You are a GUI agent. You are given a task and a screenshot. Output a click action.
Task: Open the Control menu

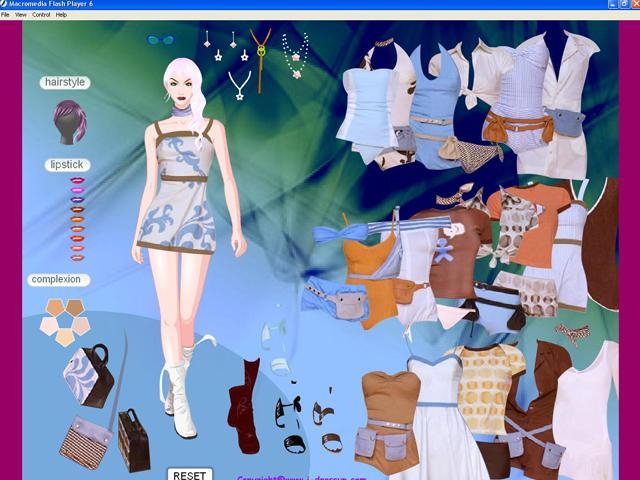click(41, 15)
